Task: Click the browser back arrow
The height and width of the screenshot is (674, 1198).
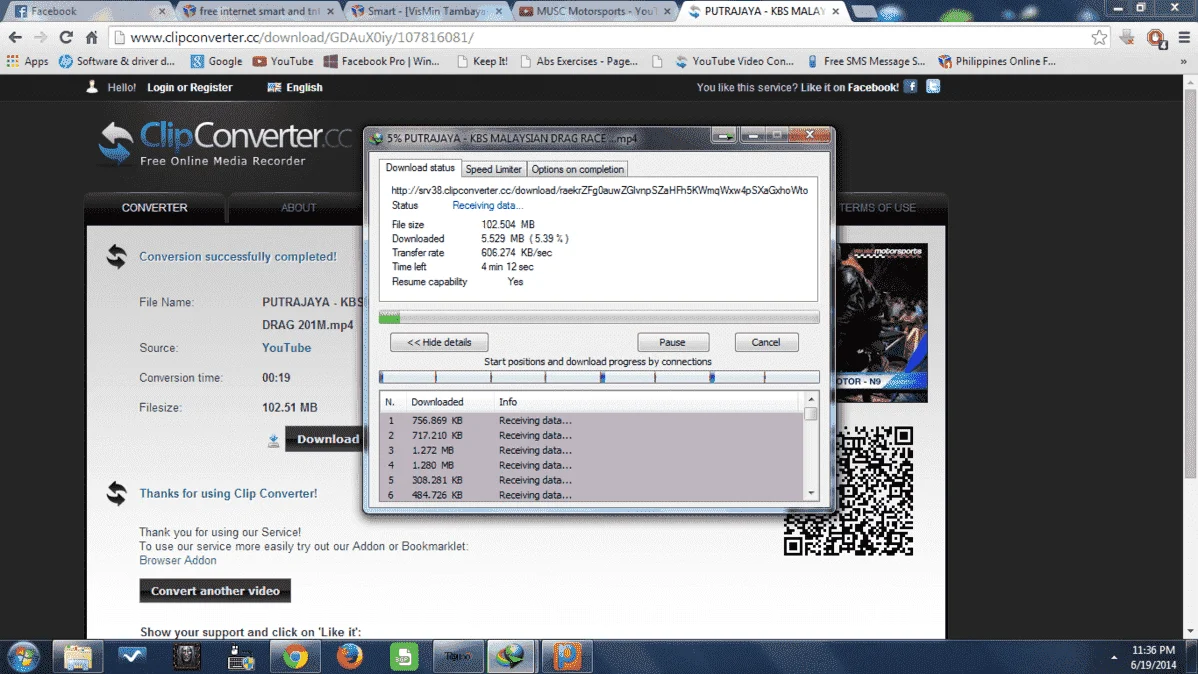Action: (x=15, y=37)
